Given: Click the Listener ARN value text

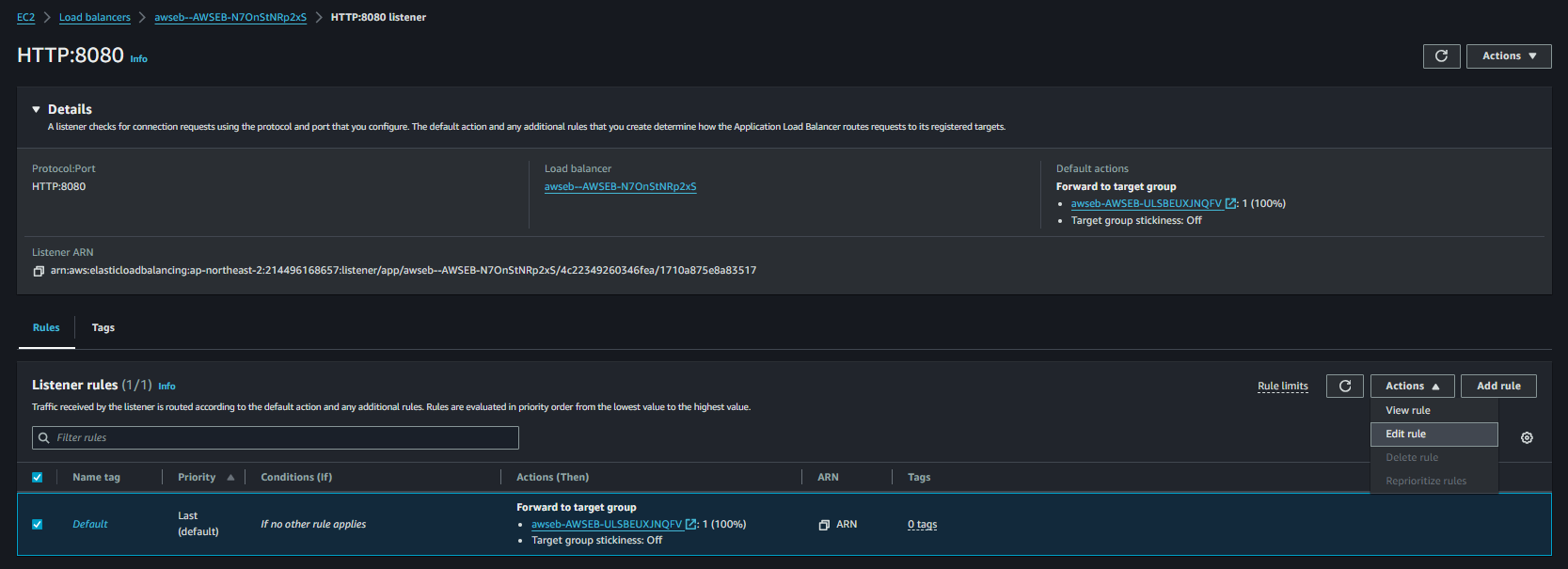Looking at the screenshot, I should pos(404,270).
